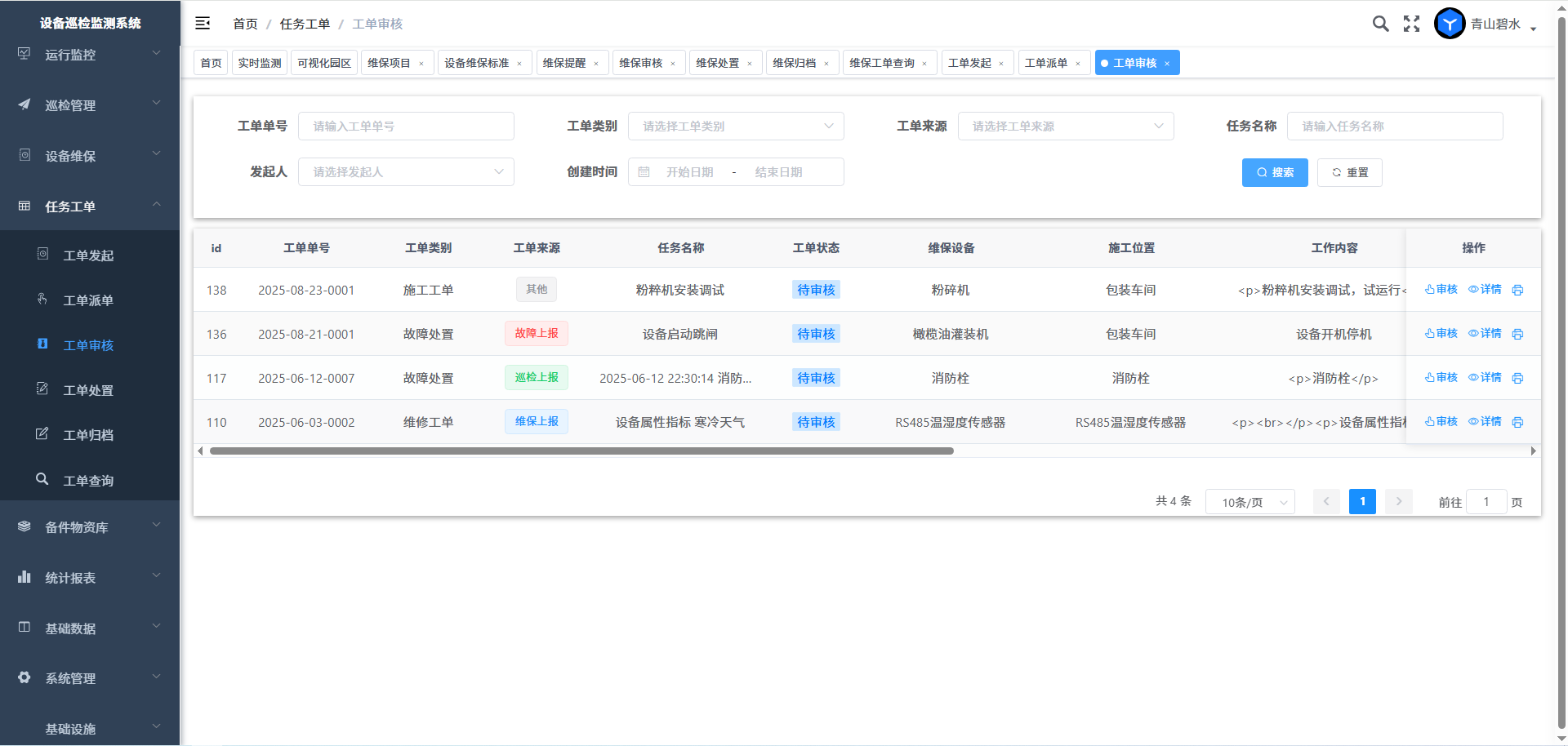Toggle fullscreen mode icon
Image resolution: width=1568 pixels, height=746 pixels.
1411,24
